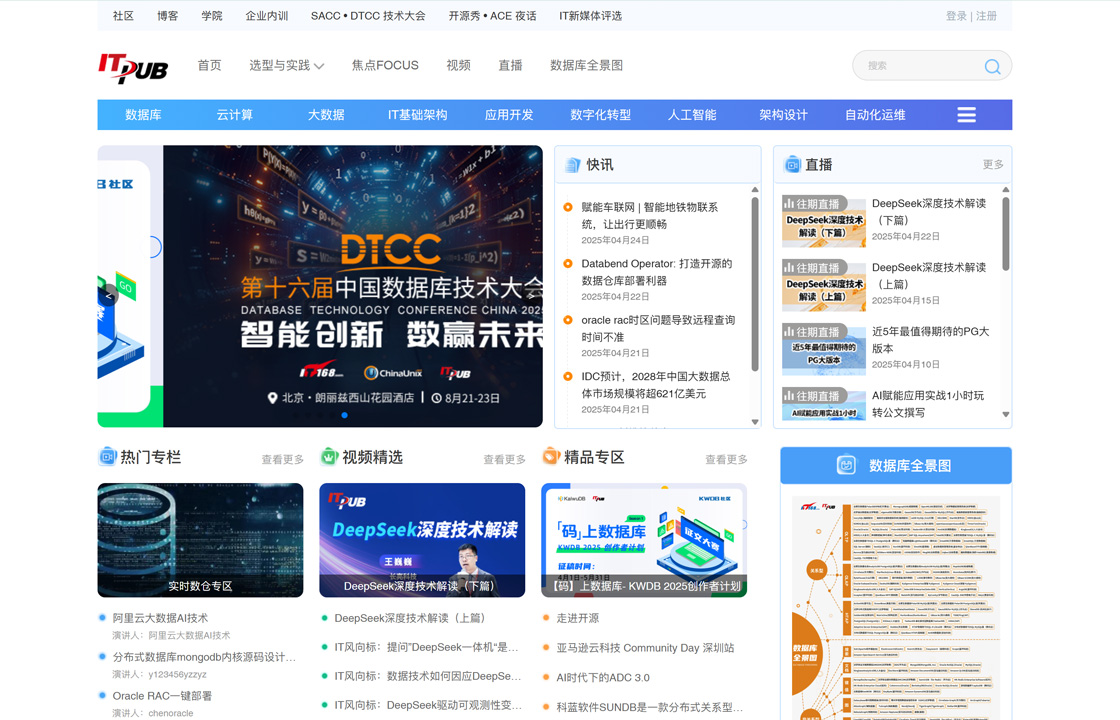This screenshot has width=1120, height=720.
Task: Click the 精品专区 section icon
Action: click(551, 456)
